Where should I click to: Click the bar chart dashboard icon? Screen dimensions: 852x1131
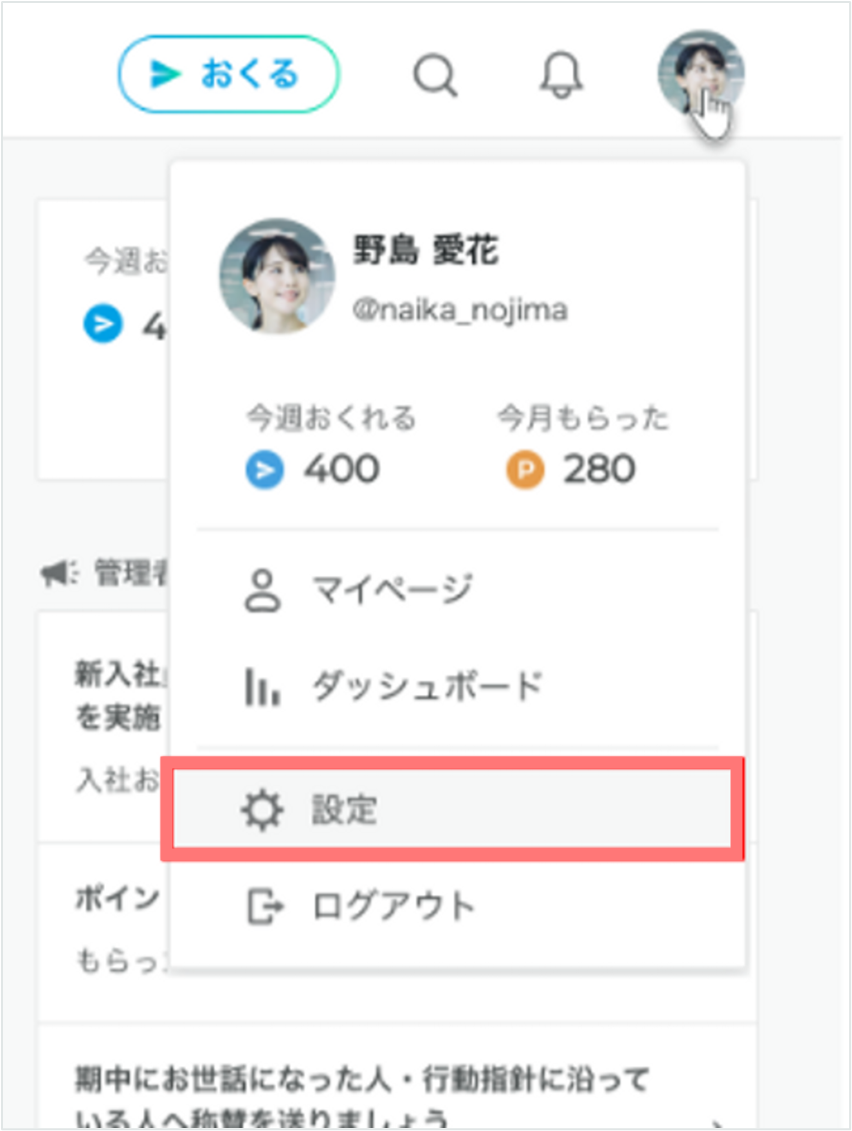point(262,687)
